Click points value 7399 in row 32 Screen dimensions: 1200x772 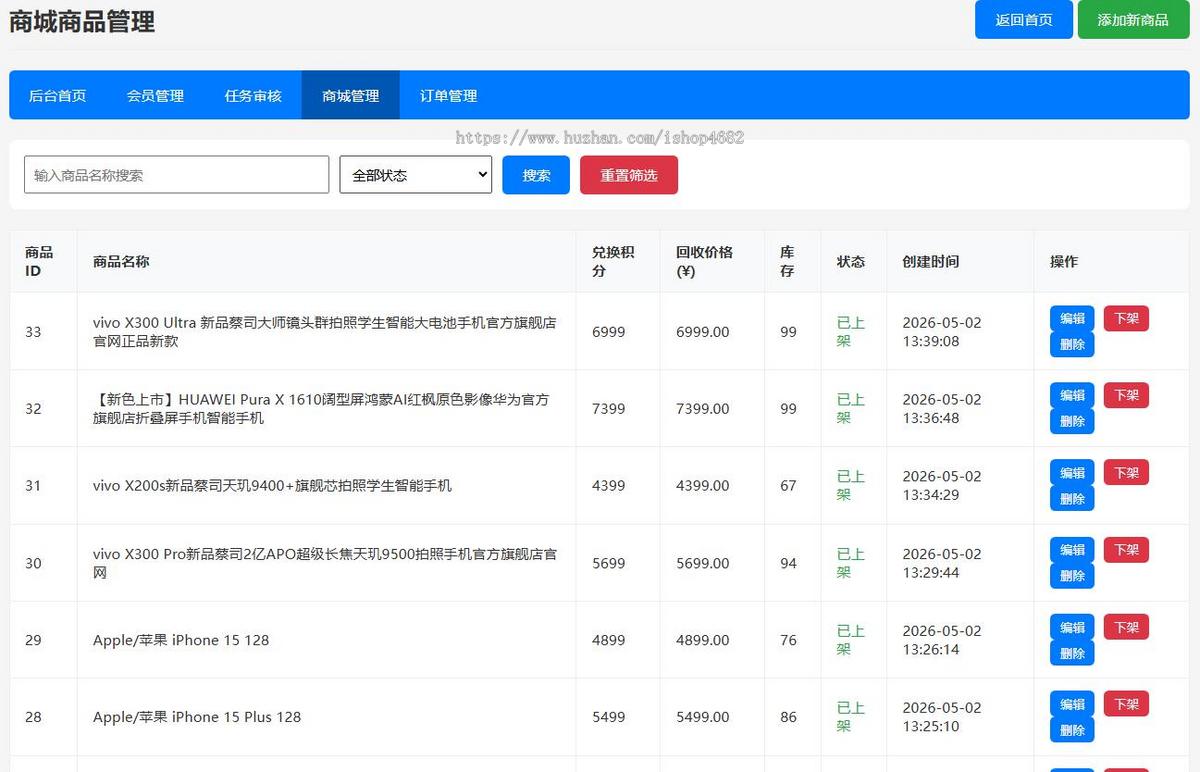coord(608,409)
